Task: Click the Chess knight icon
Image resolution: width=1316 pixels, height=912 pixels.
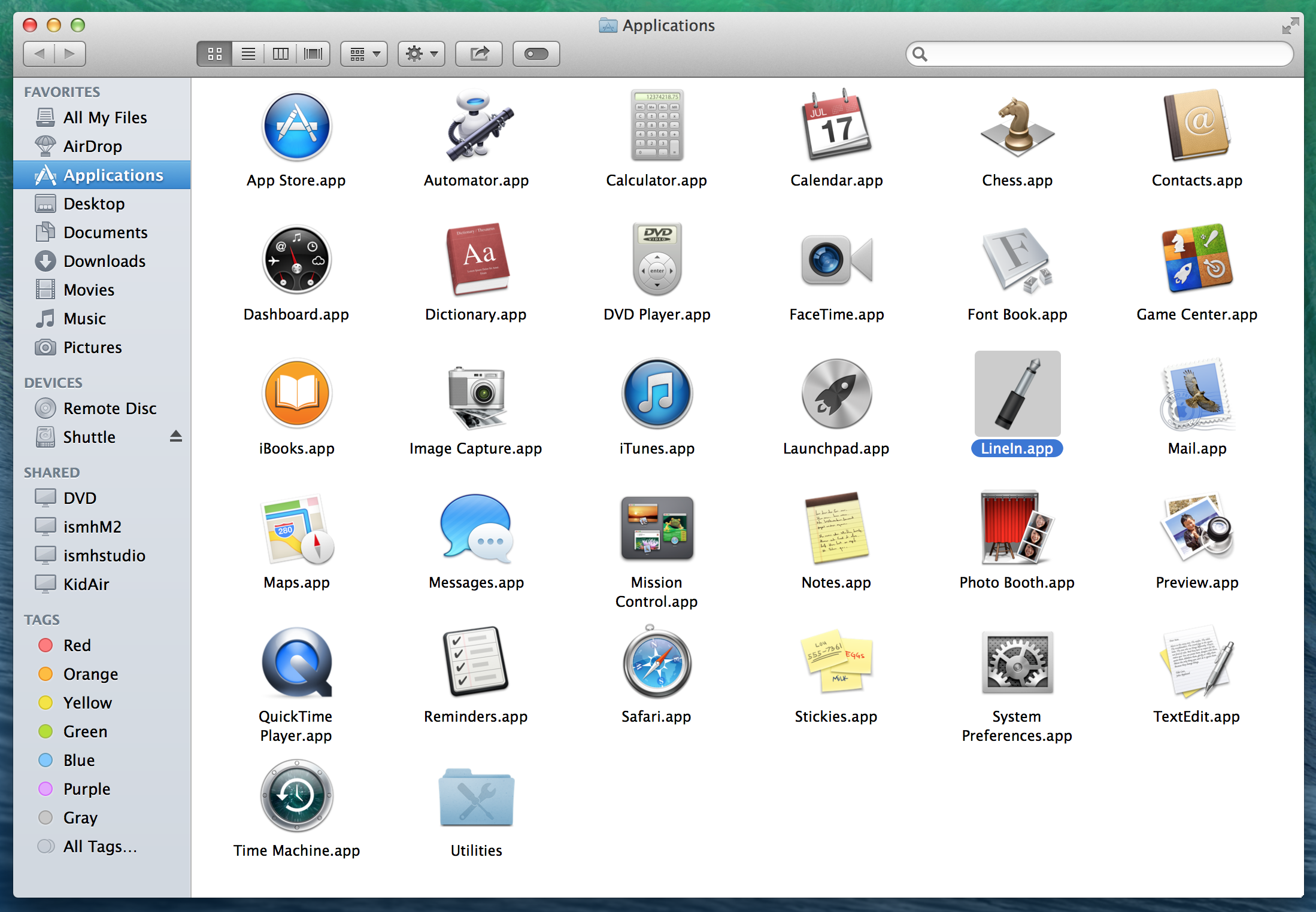Action: click(1017, 126)
